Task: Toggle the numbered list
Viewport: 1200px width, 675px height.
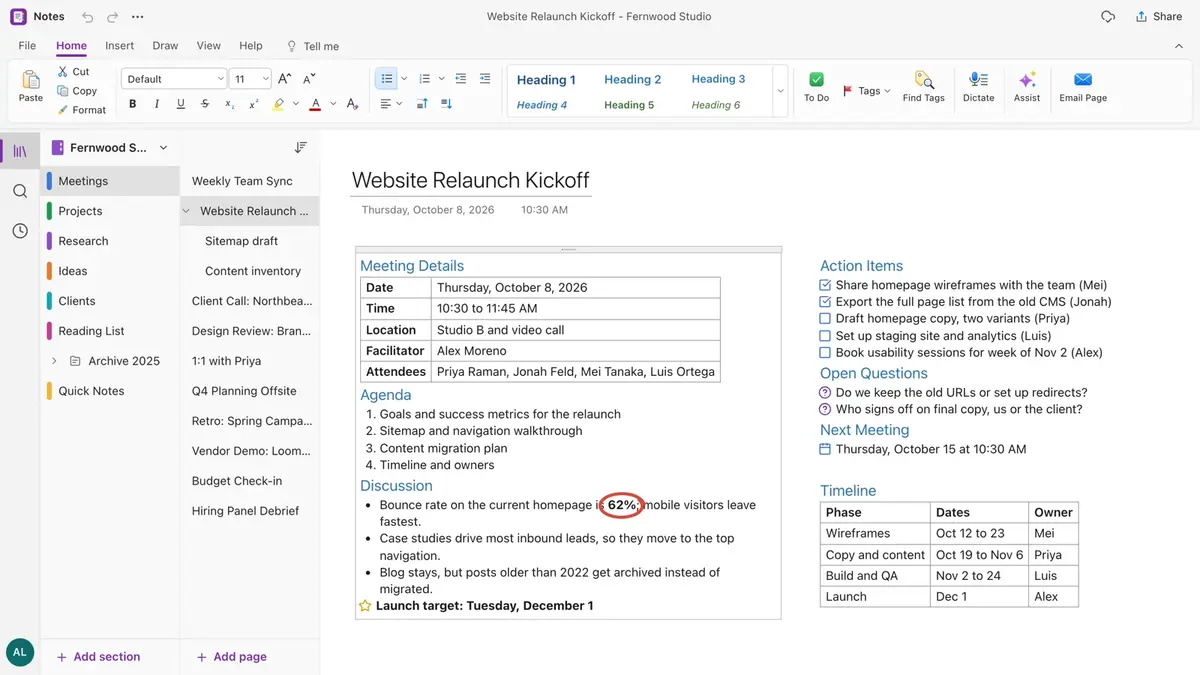Action: (x=425, y=79)
